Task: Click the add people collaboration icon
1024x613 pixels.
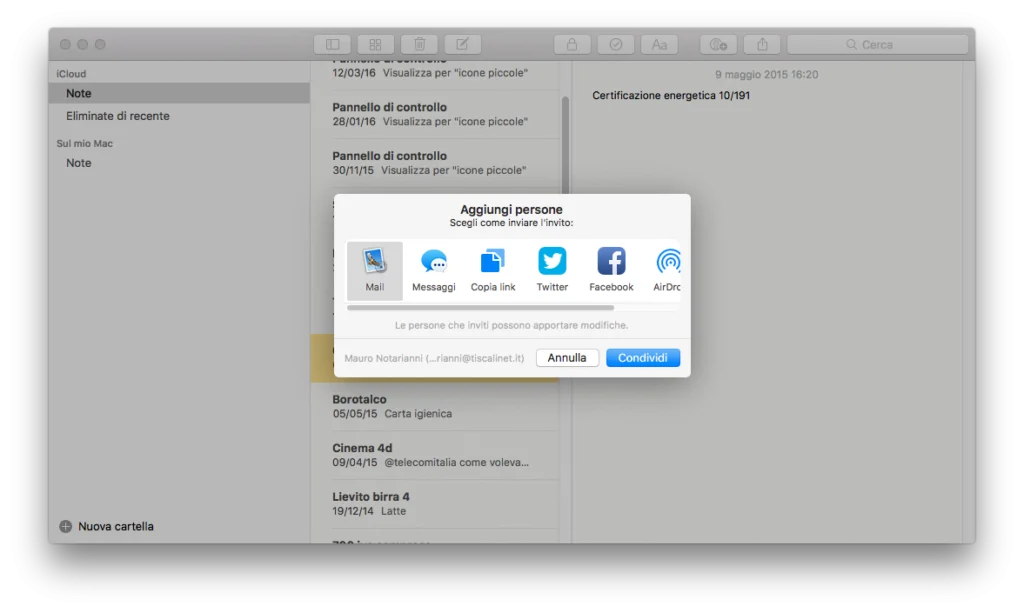Action: tap(717, 43)
